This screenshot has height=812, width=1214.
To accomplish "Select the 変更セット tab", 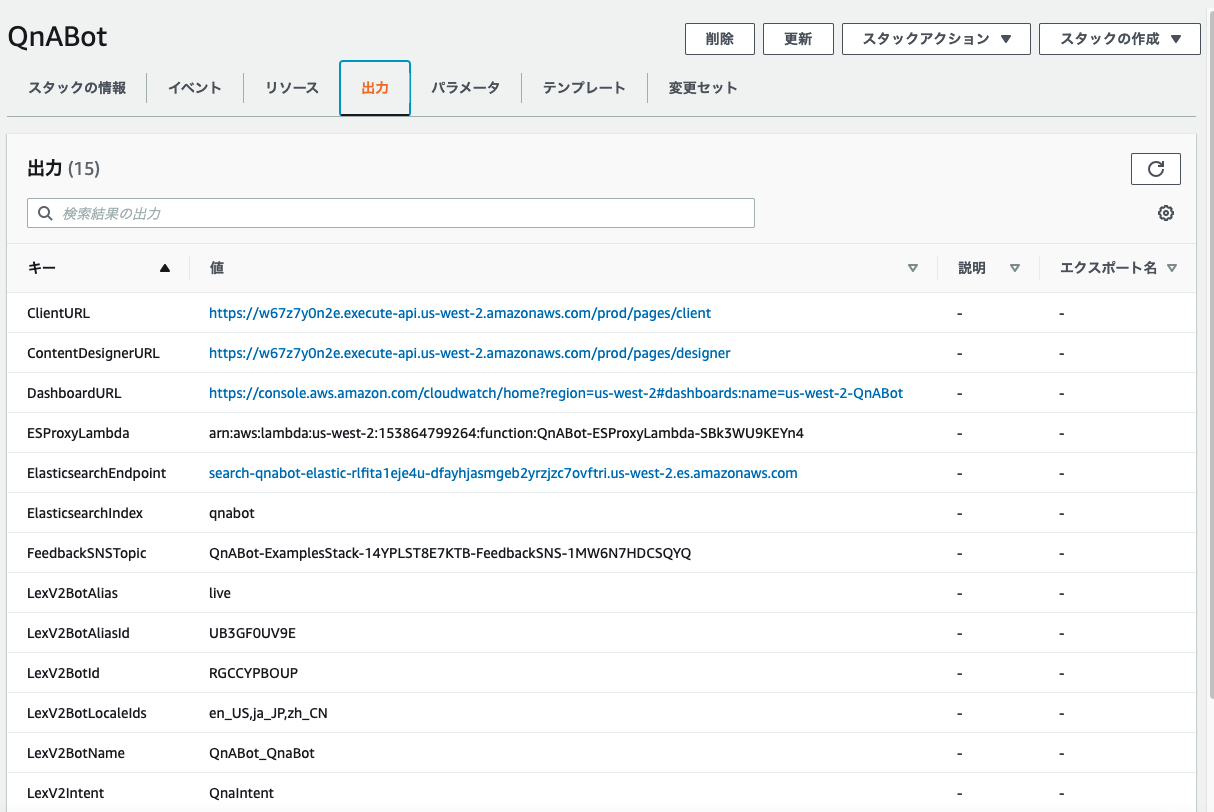I will [x=703, y=88].
